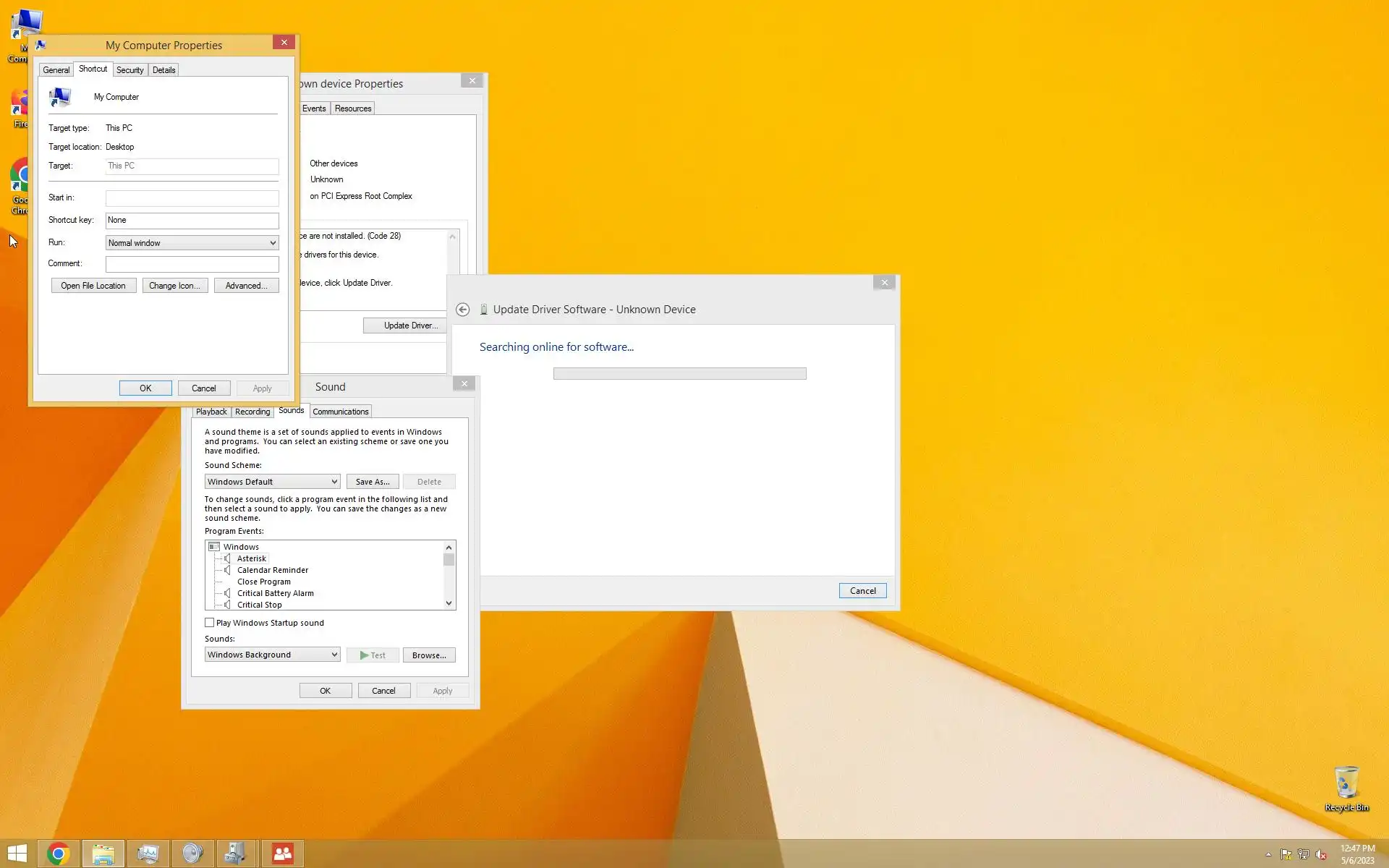
Task: Open Google Chrome from the taskbar
Action: 59,854
